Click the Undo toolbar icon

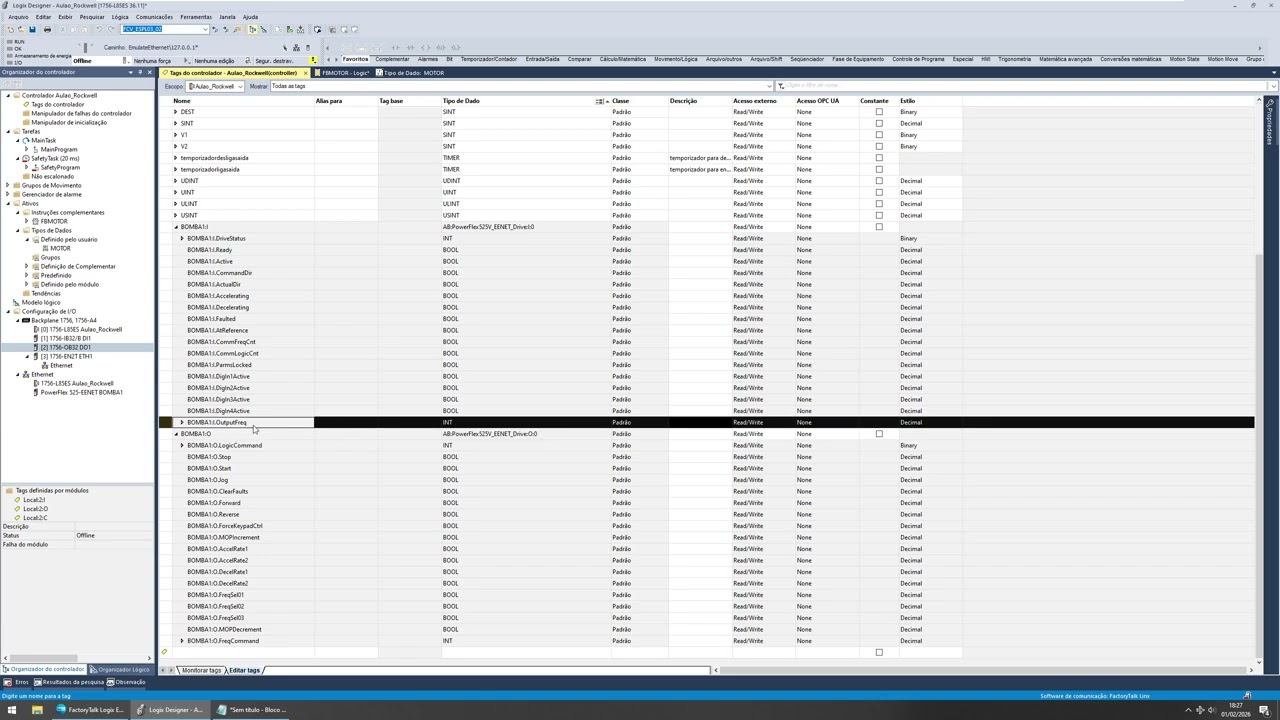coord(98,29)
